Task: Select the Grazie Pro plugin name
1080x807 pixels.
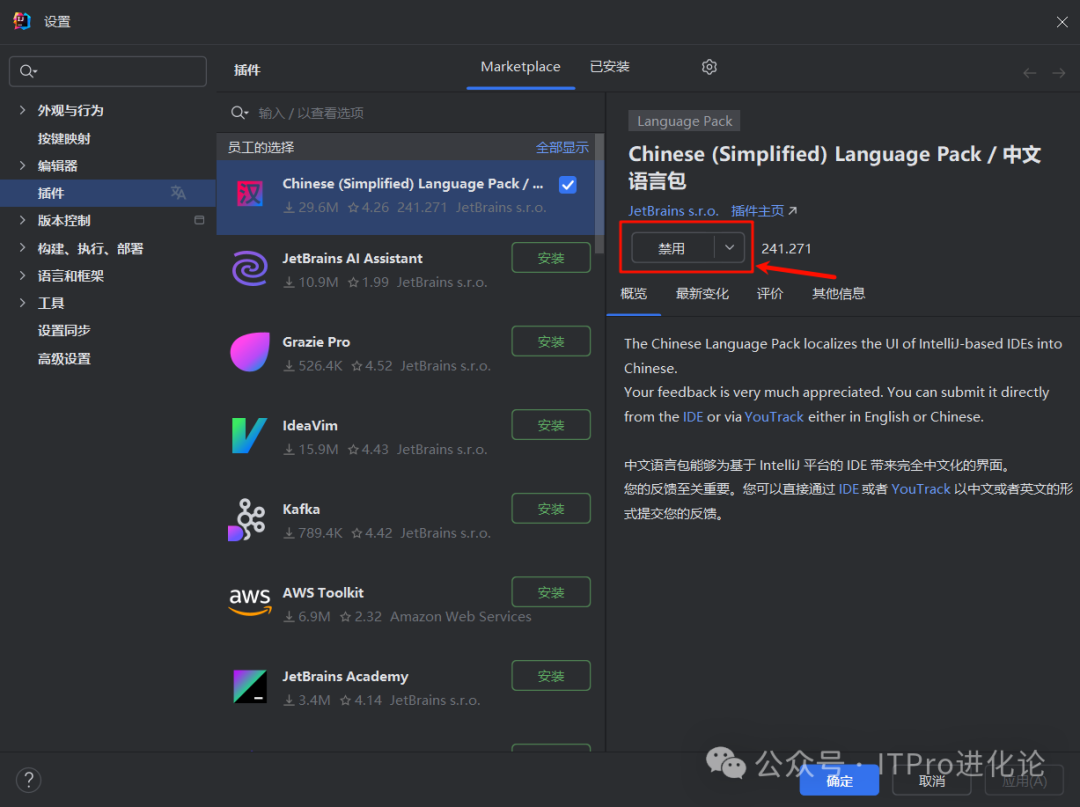Action: click(x=316, y=342)
